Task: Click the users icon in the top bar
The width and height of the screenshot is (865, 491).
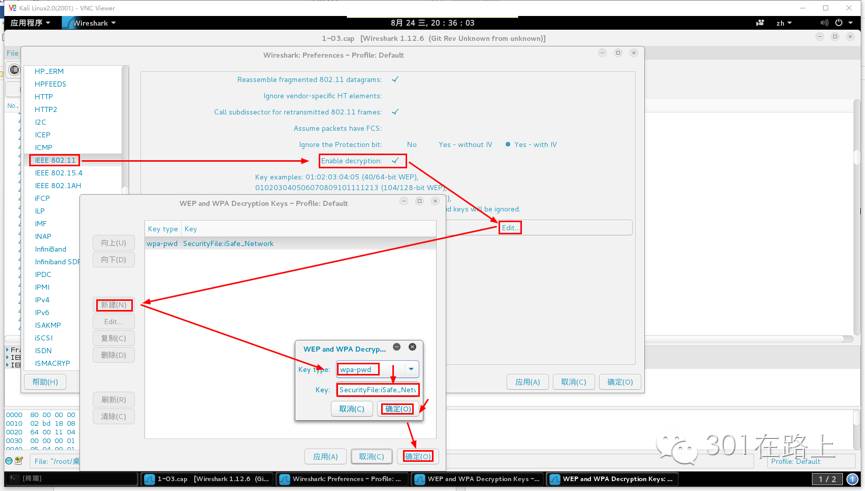Action: 760,23
